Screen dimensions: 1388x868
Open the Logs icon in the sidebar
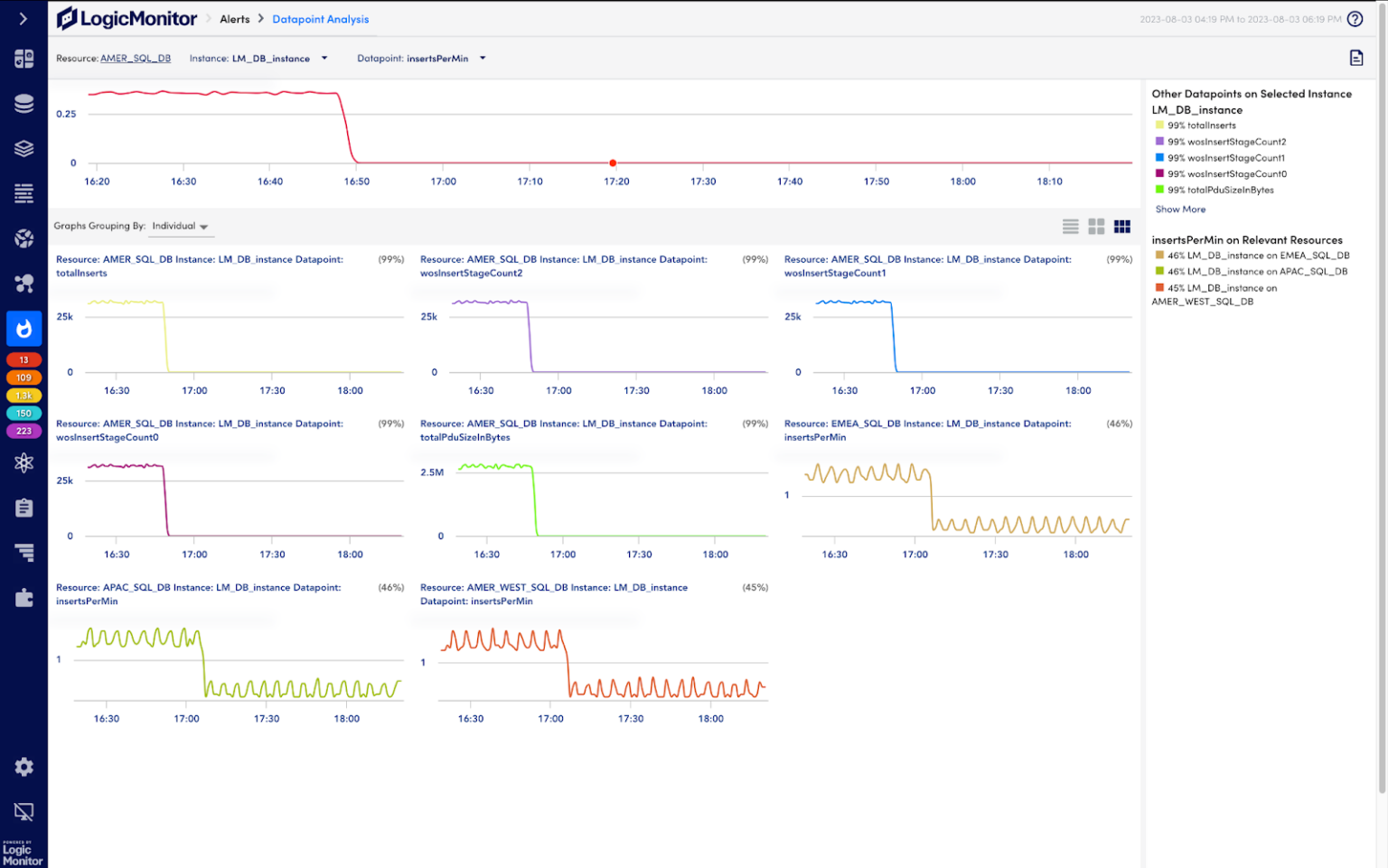tap(23, 192)
